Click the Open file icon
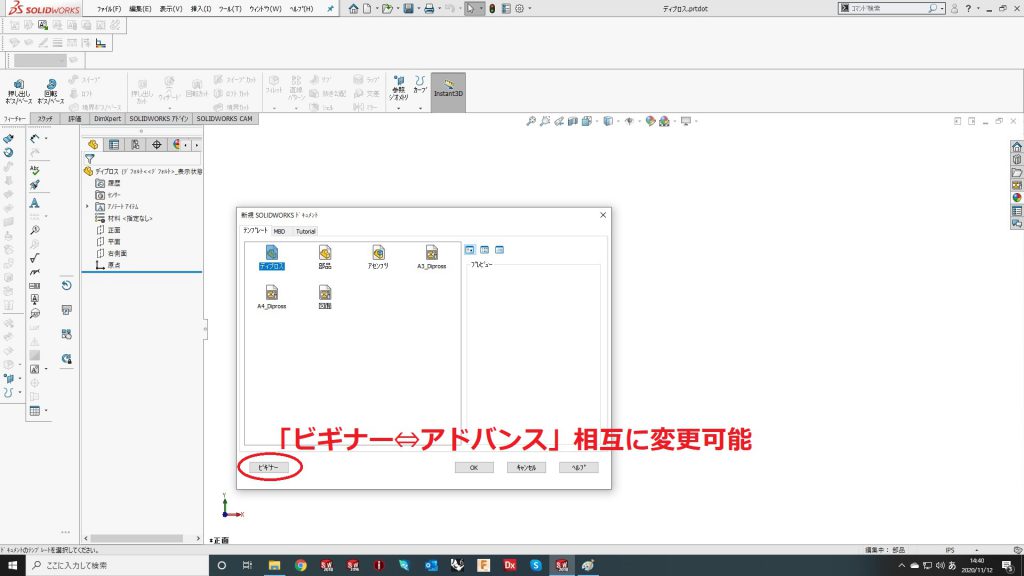 tap(387, 8)
